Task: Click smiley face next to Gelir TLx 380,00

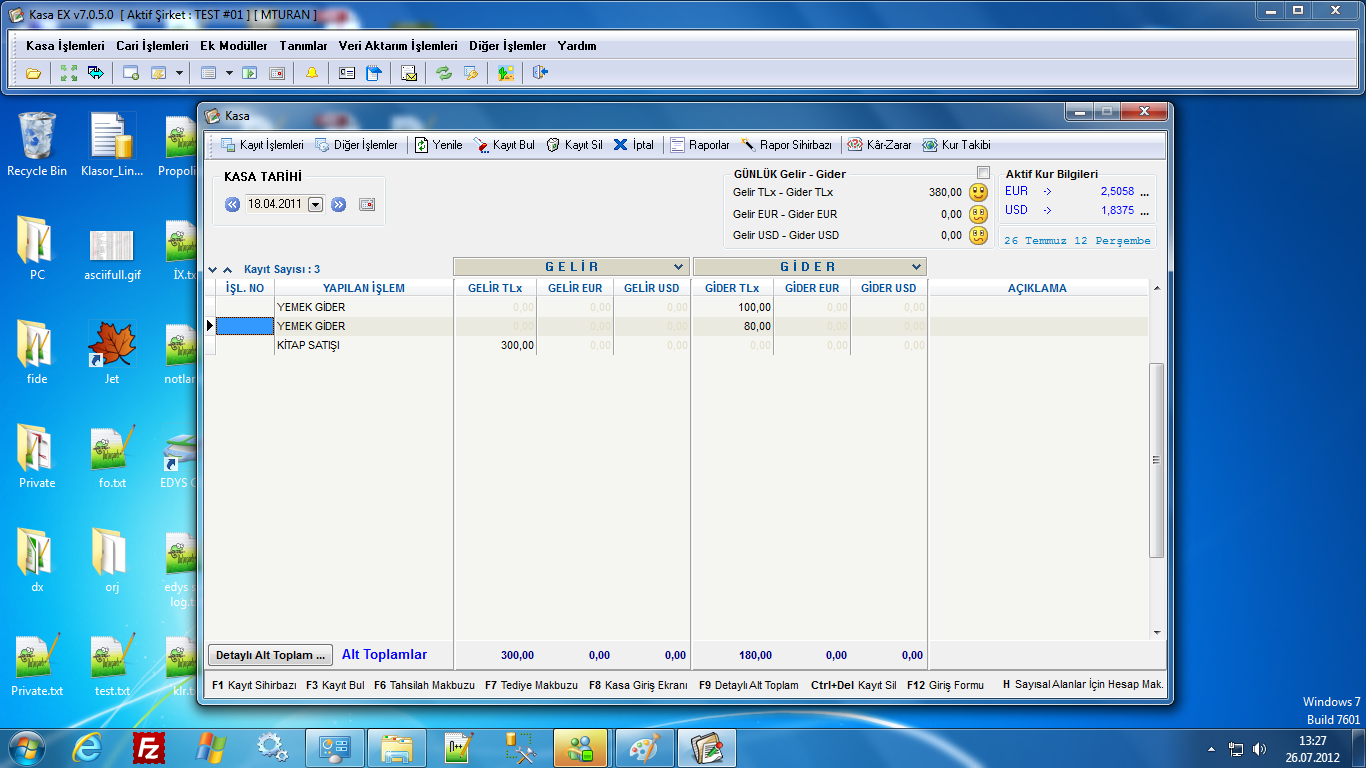Action: (978, 192)
